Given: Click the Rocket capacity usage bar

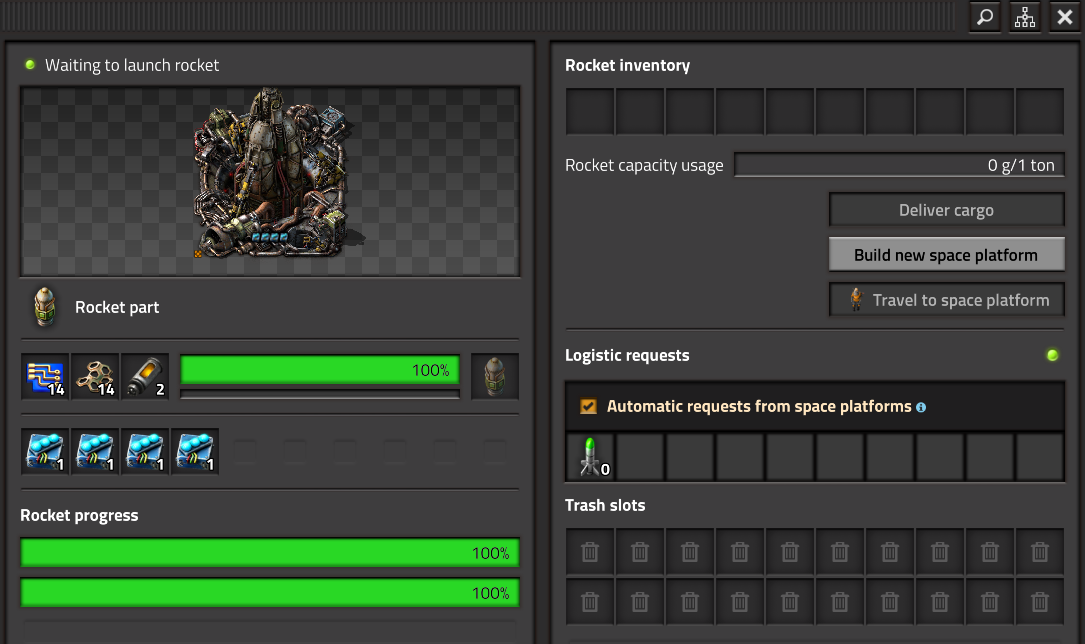Looking at the screenshot, I should (899, 165).
